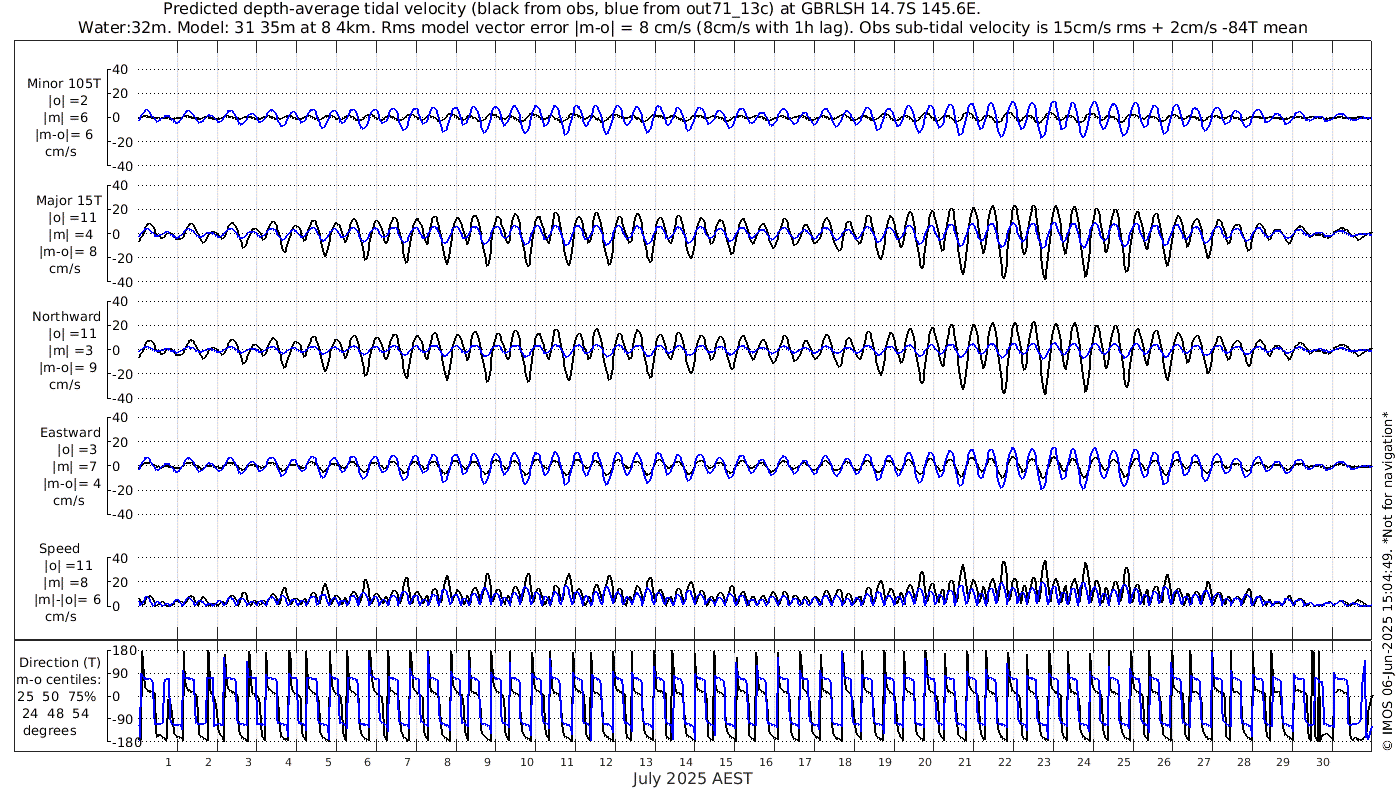The width and height of the screenshot is (1400, 800).
Task: Click day "10" on the date axis
Action: [527, 762]
